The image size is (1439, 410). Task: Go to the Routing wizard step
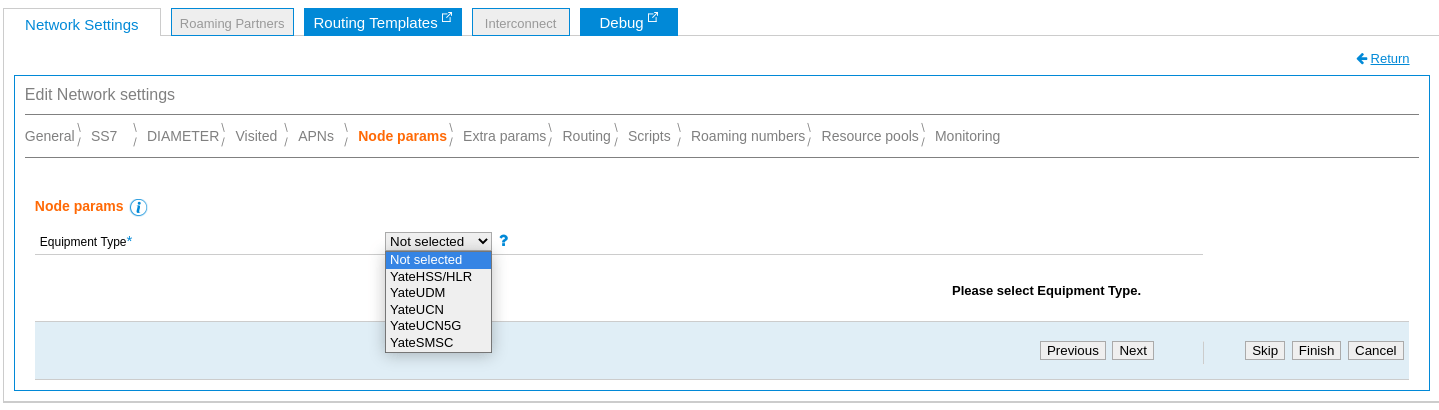tap(586, 136)
